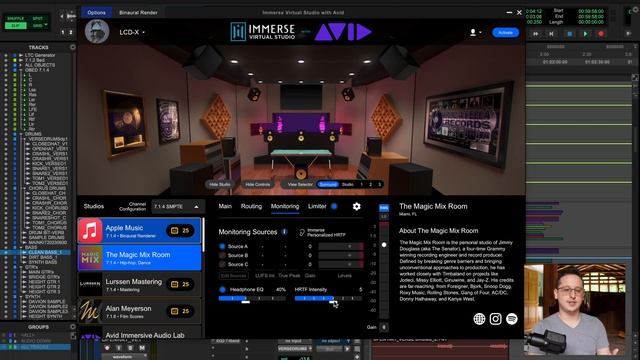Open the Options tab
This screenshot has width=640, height=360.
pyautogui.click(x=96, y=13)
